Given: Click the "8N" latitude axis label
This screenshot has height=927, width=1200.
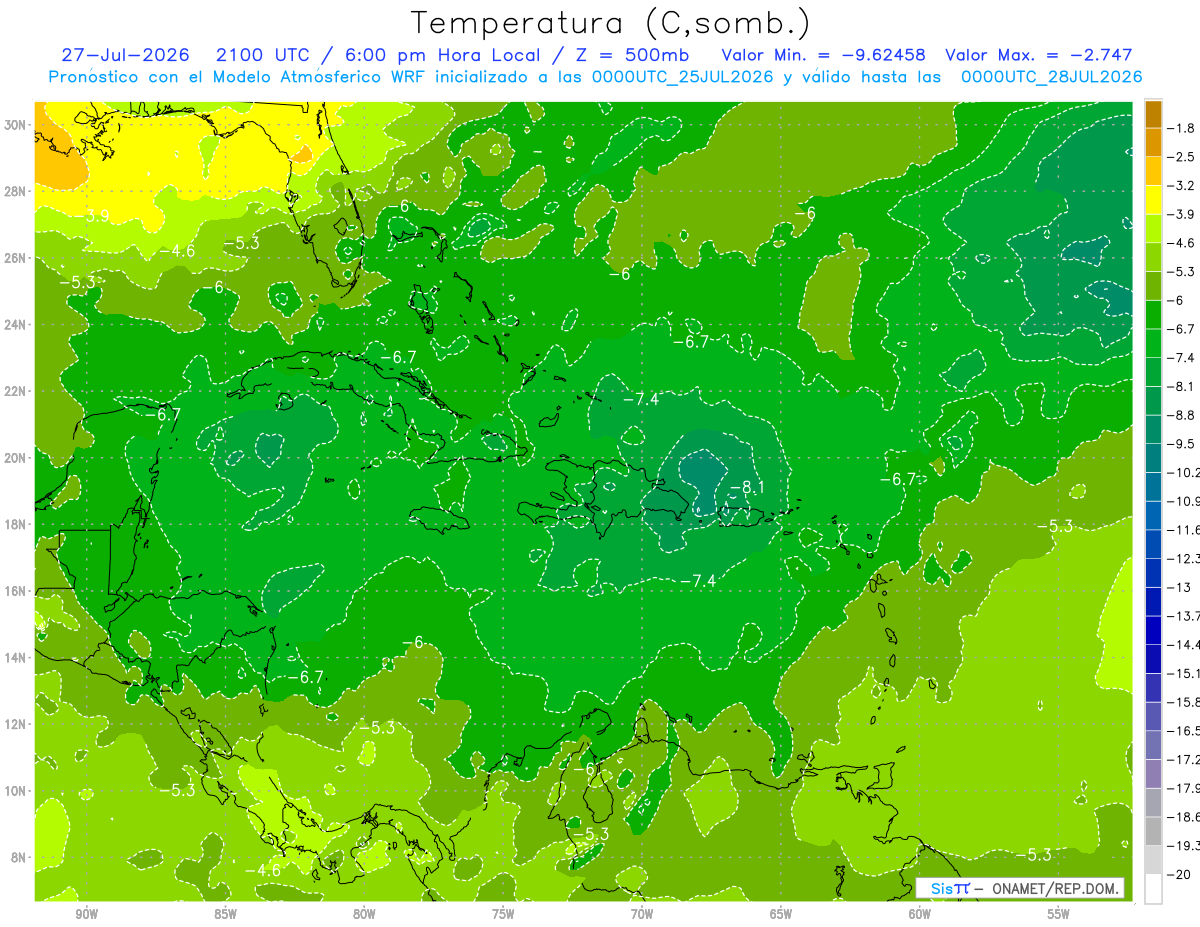Looking at the screenshot, I should click(x=19, y=858).
